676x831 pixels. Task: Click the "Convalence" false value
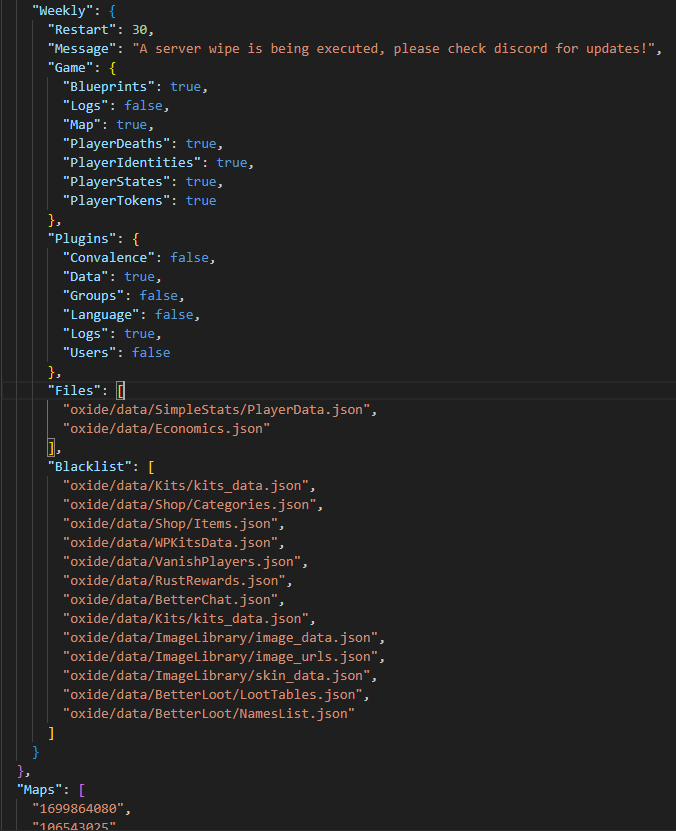point(189,258)
